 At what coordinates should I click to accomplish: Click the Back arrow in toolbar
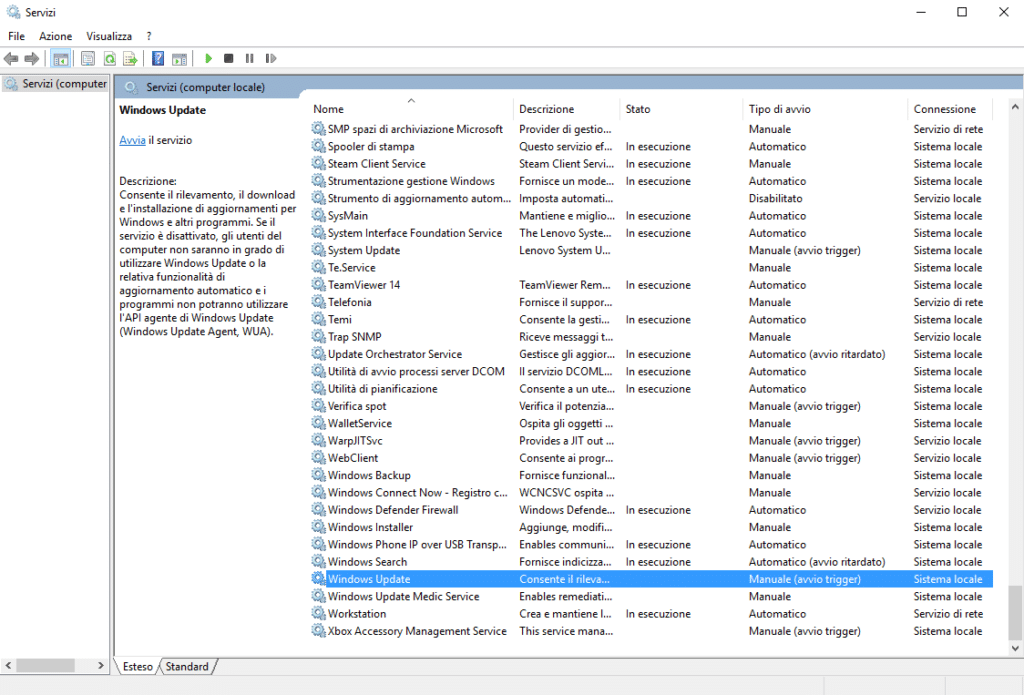point(11,59)
